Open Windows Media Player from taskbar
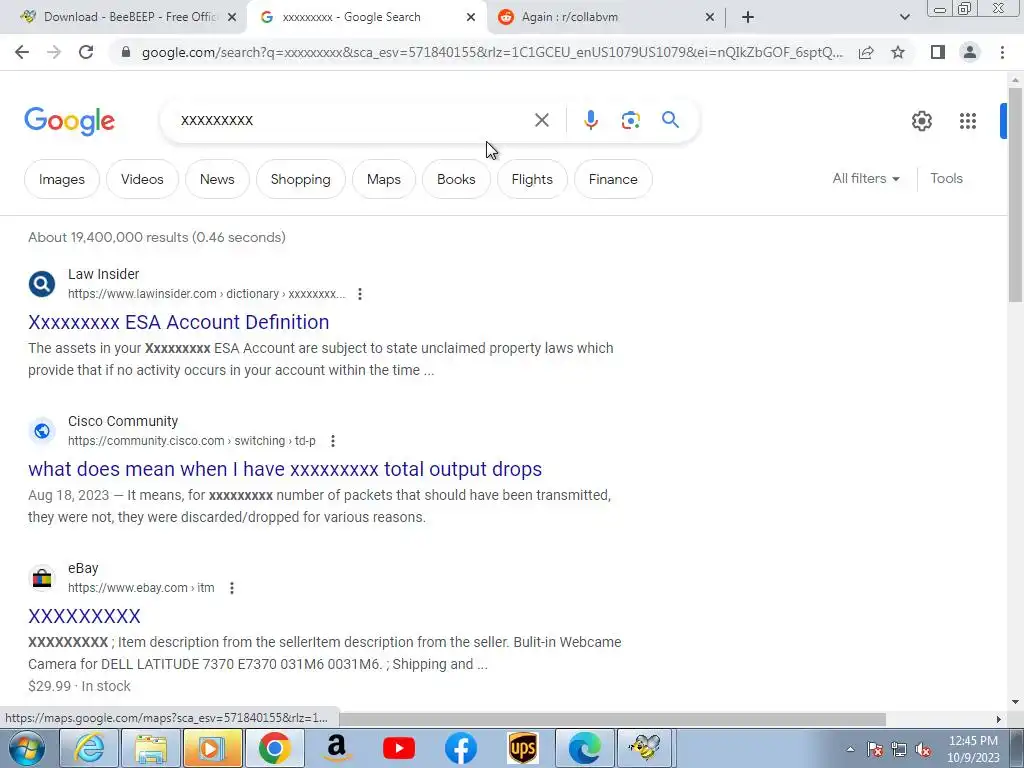This screenshot has height=768, width=1024. point(213,748)
